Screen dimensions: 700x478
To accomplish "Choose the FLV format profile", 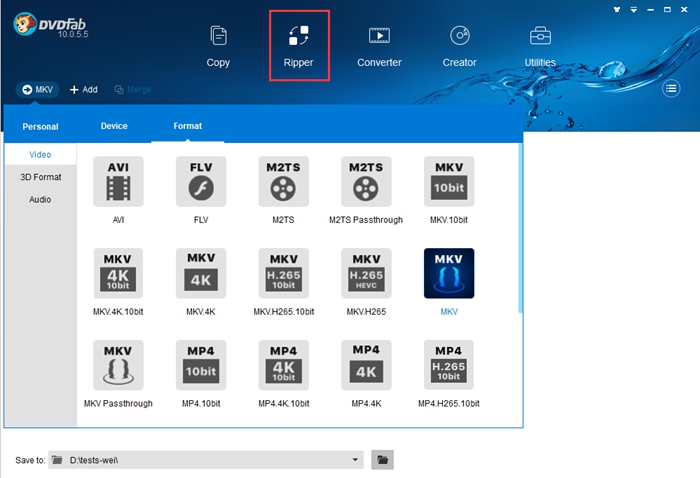I will pos(201,182).
